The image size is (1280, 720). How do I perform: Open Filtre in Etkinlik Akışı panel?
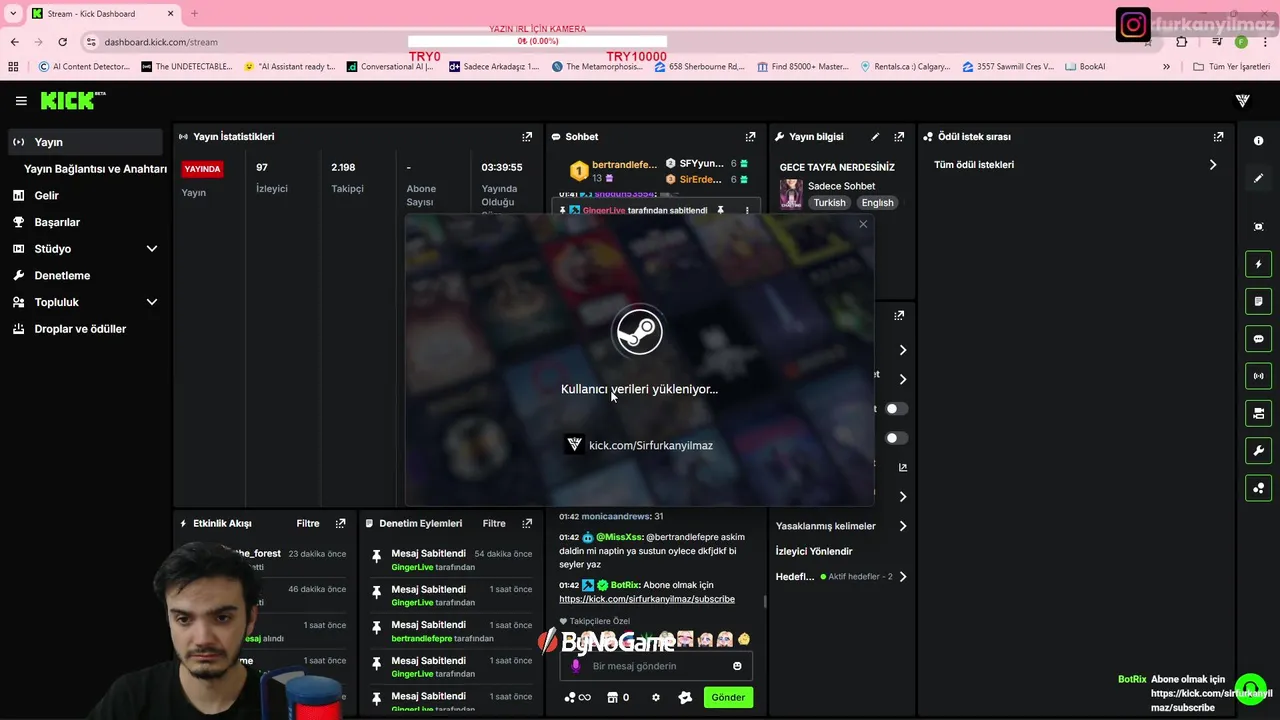pos(308,523)
